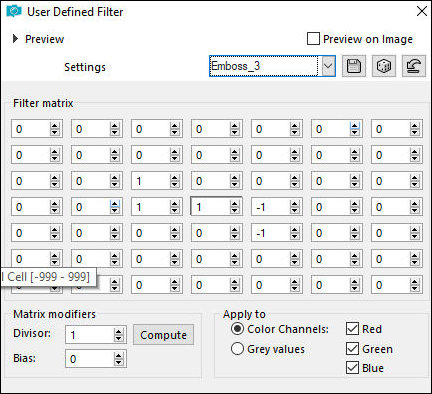Close the User Defined Filter dialog
The width and height of the screenshot is (432, 394).
[x=422, y=11]
